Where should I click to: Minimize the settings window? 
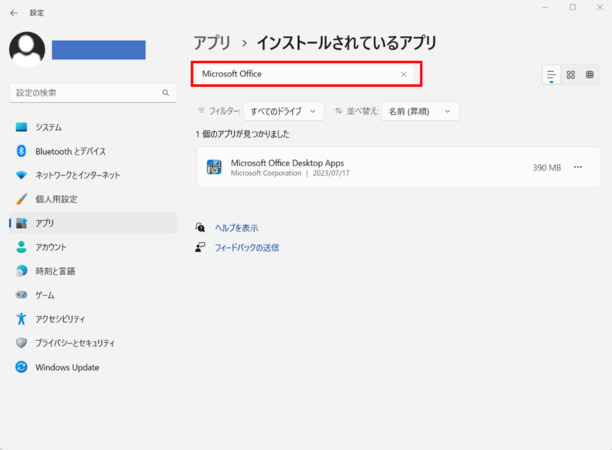click(x=545, y=7)
